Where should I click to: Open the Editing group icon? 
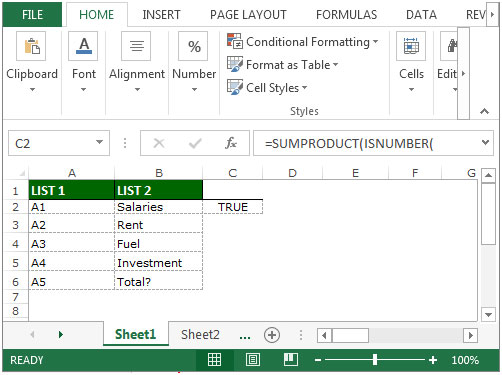click(x=450, y=46)
